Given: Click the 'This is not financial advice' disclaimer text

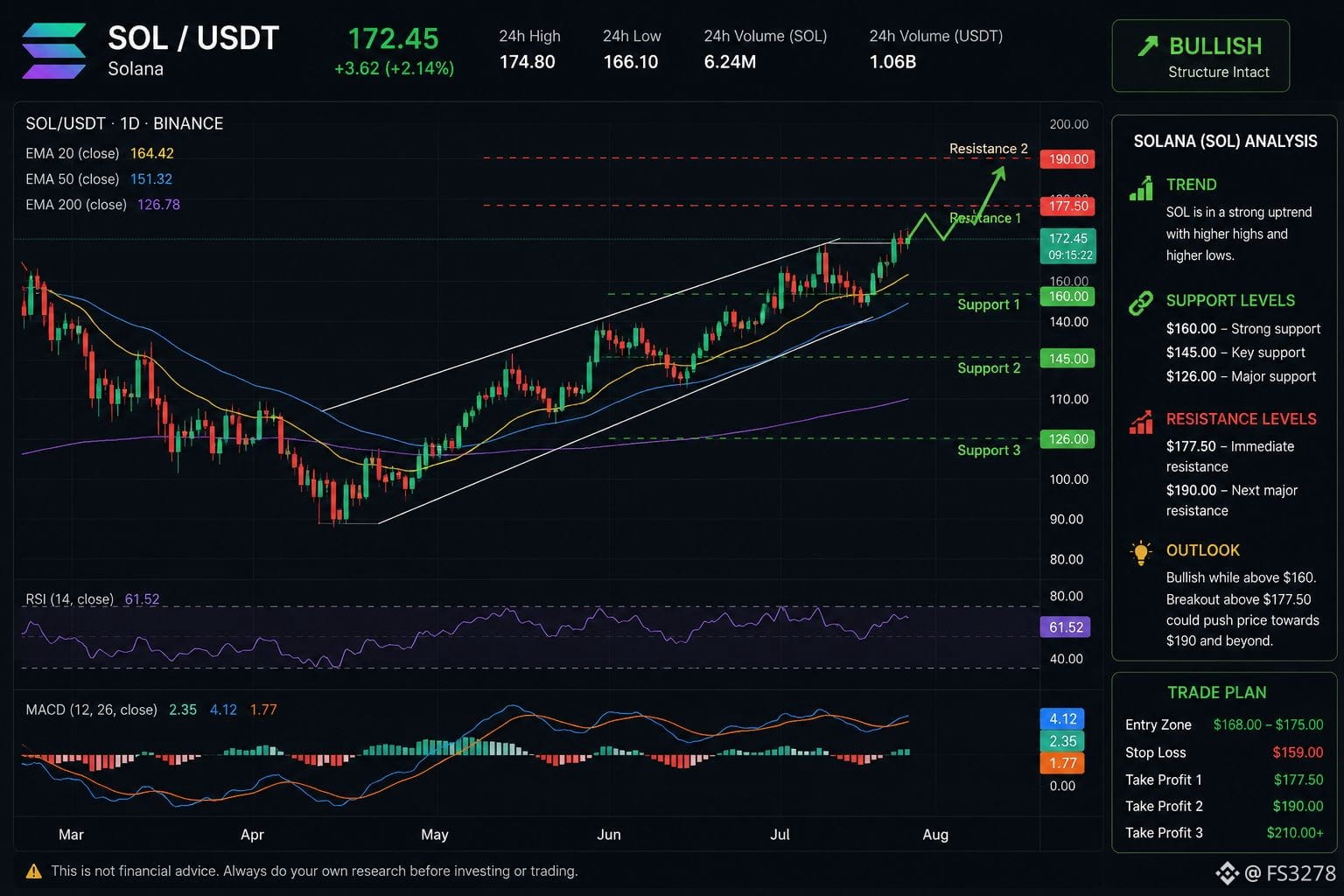Looking at the screenshot, I should point(315,871).
